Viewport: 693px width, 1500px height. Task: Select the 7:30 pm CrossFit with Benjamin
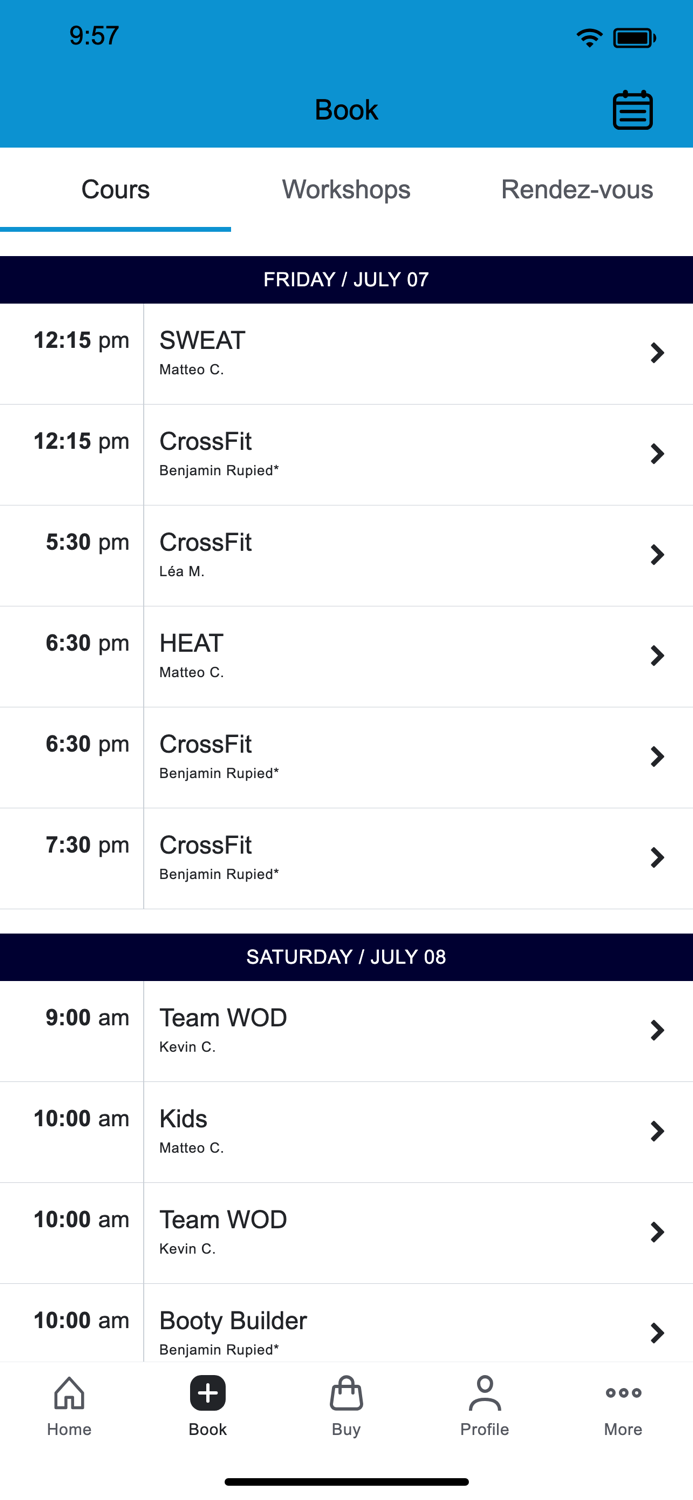pos(657,858)
